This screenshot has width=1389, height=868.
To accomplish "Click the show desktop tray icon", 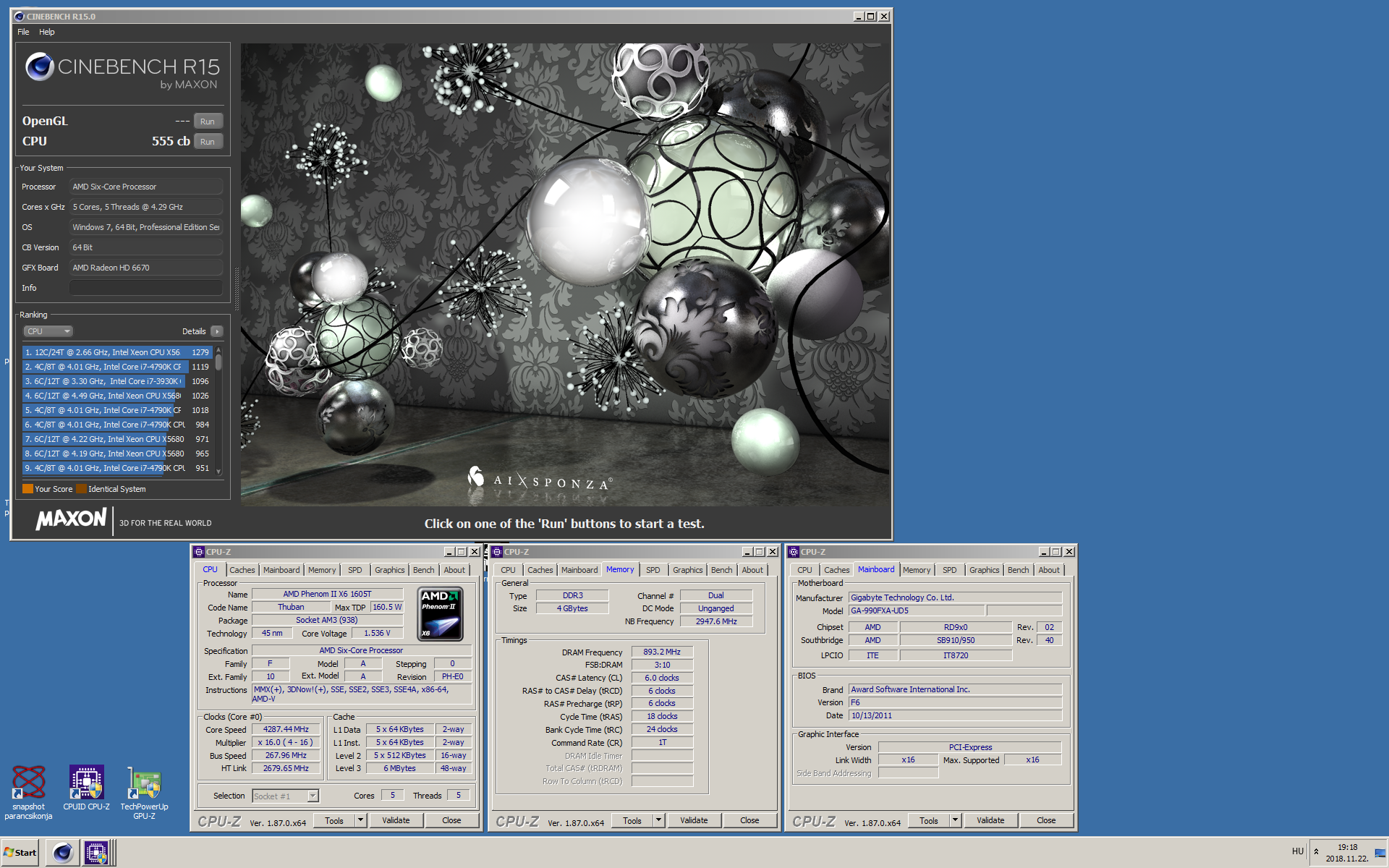I will point(1380,853).
